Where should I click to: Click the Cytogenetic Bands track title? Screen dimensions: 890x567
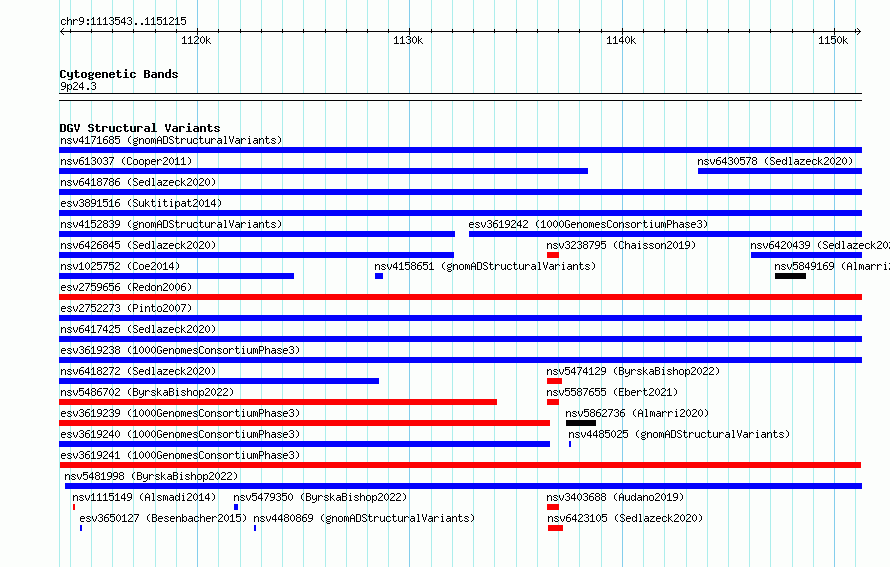tap(119, 74)
